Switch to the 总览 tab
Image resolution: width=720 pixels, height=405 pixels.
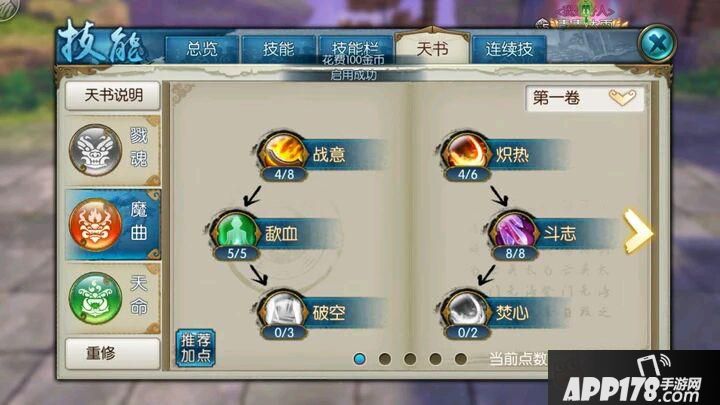(x=202, y=49)
